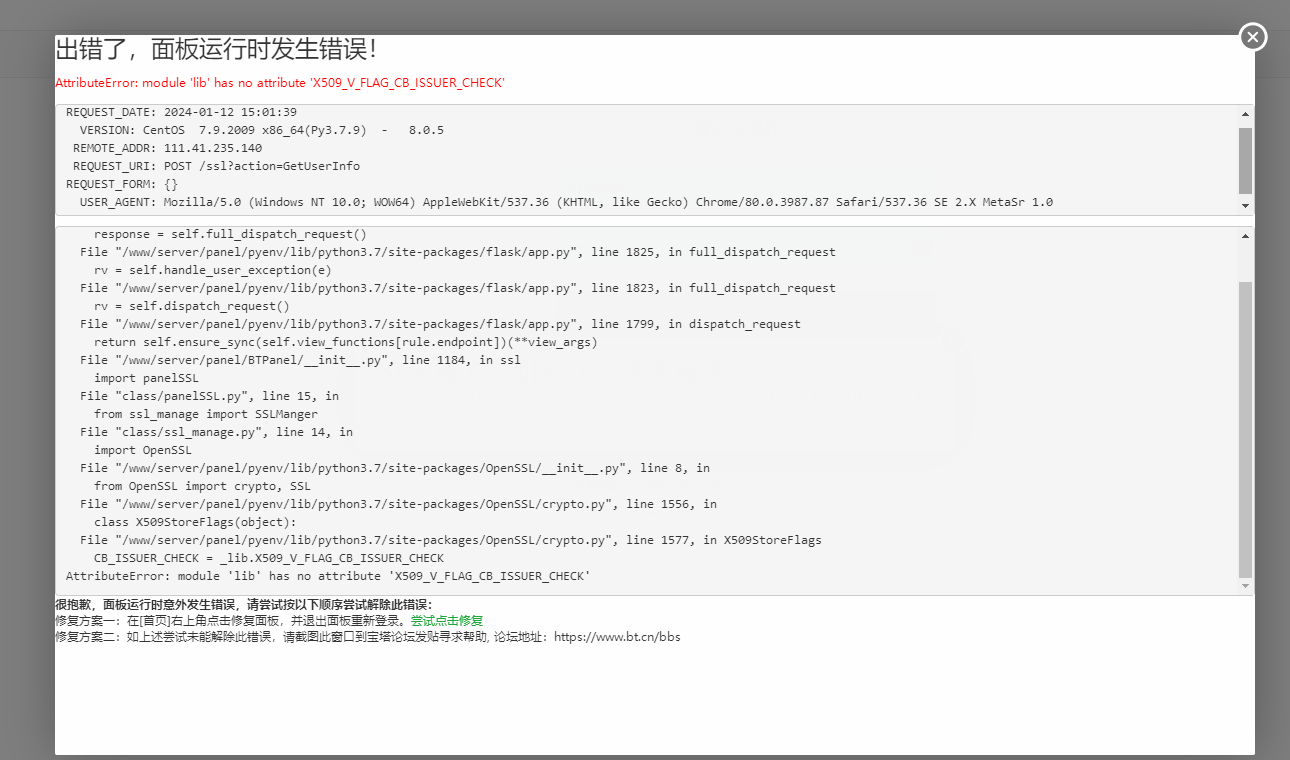Click the flask/app.py line 1823 traceback row
Screen dimensions: 1290x760
(458, 288)
